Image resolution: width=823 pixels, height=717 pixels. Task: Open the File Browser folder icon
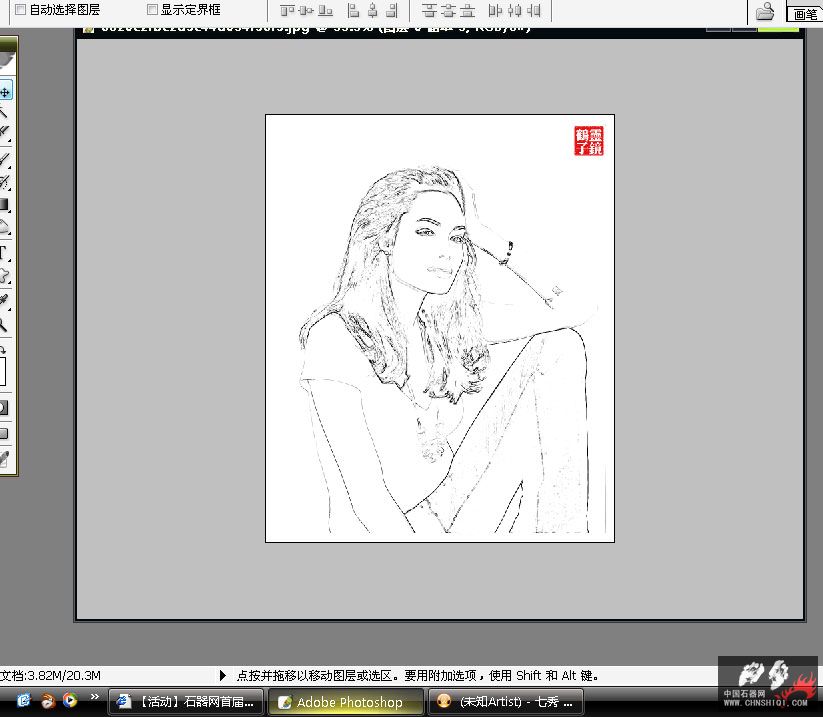click(765, 11)
